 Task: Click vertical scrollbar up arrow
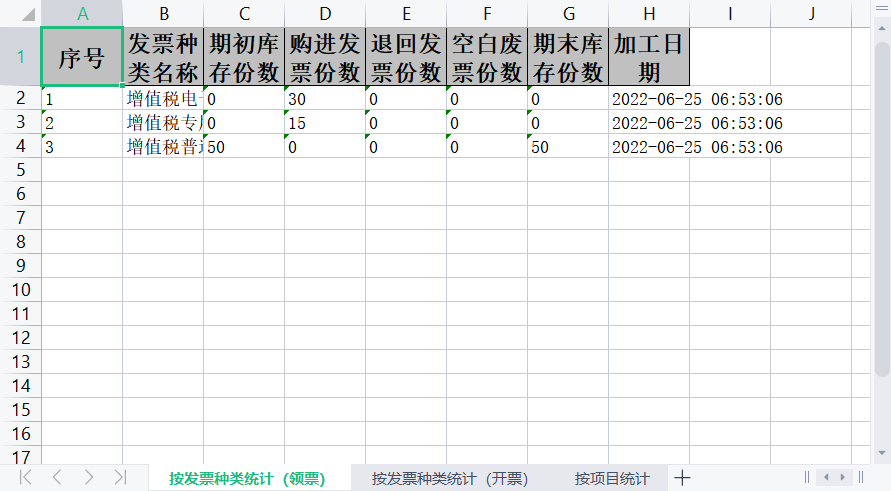point(882,28)
